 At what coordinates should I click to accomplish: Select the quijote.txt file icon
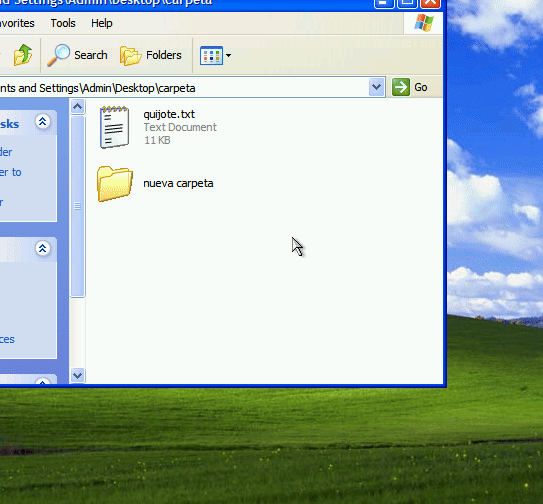click(x=114, y=127)
